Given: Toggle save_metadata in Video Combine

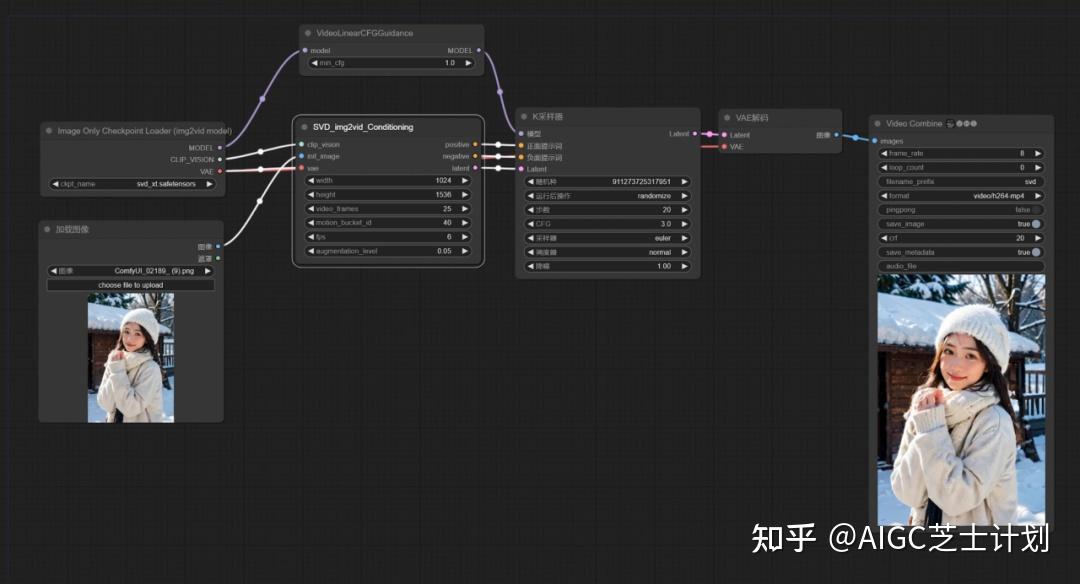Looking at the screenshot, I should 1035,252.
